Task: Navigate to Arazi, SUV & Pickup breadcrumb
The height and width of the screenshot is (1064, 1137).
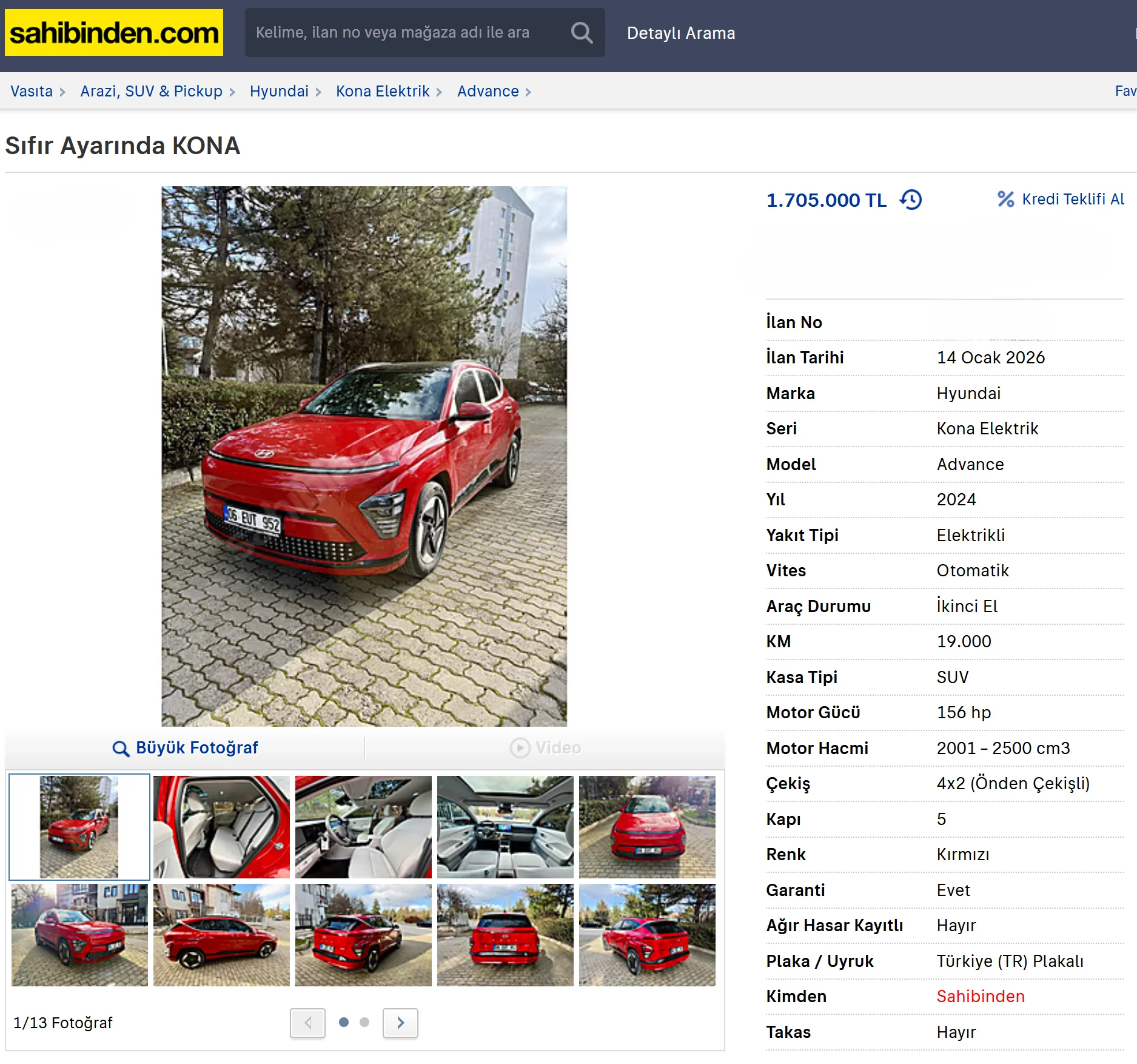Action: (x=152, y=92)
